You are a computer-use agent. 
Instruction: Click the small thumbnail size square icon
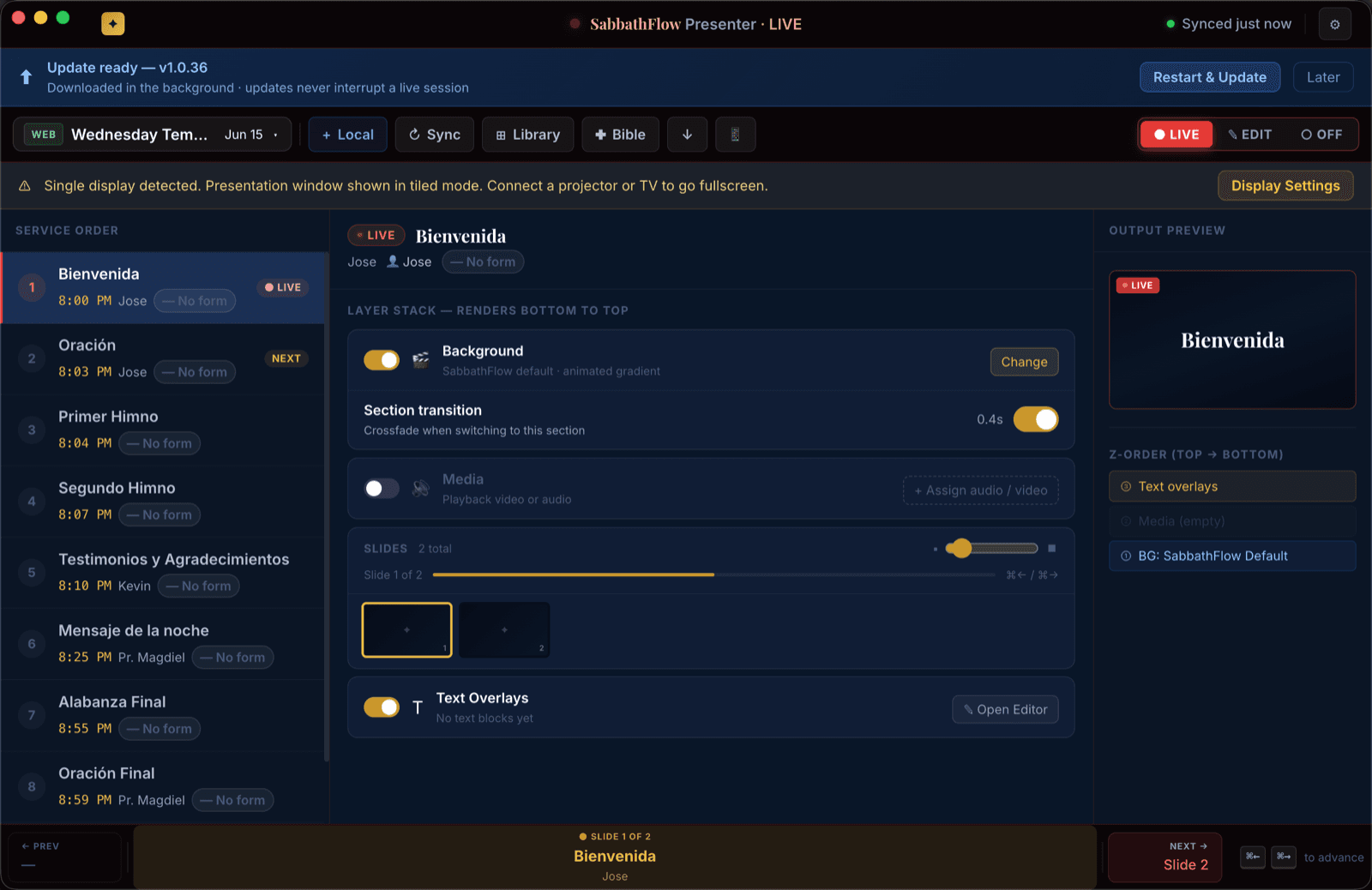click(x=936, y=549)
